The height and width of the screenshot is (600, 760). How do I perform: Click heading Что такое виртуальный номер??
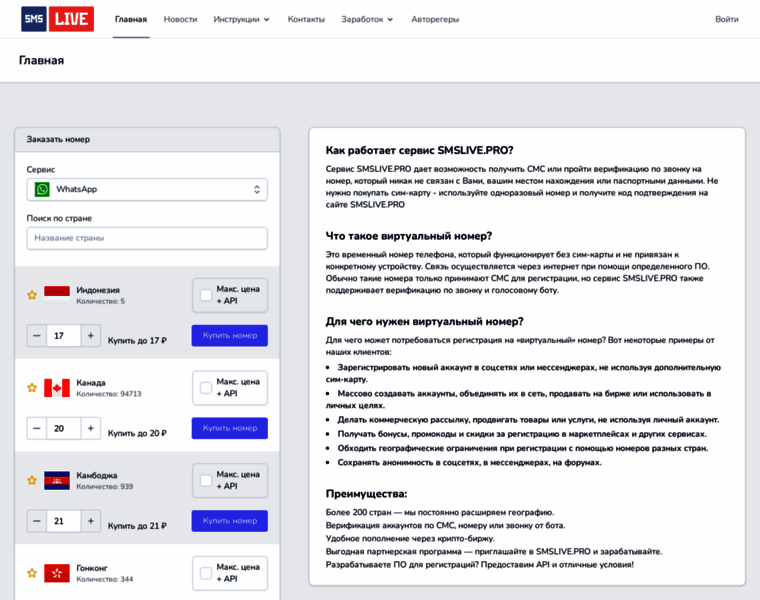pyautogui.click(x=409, y=236)
